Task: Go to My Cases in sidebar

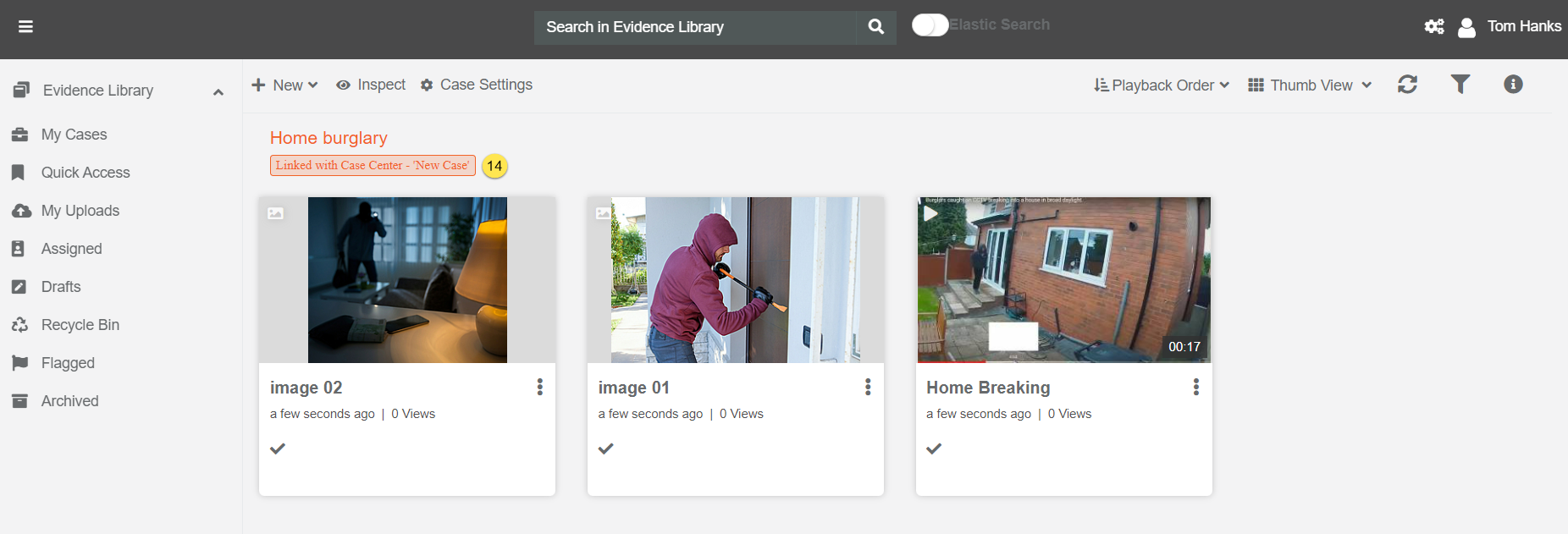Action: 74,135
